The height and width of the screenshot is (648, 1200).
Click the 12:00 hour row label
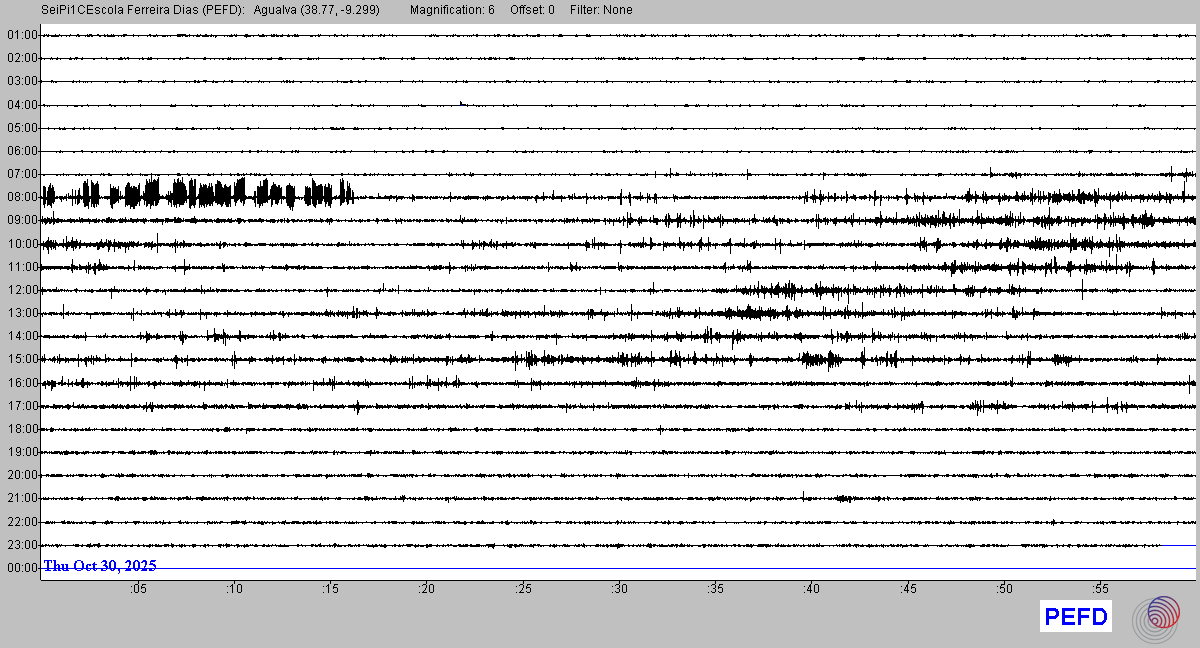click(x=21, y=290)
